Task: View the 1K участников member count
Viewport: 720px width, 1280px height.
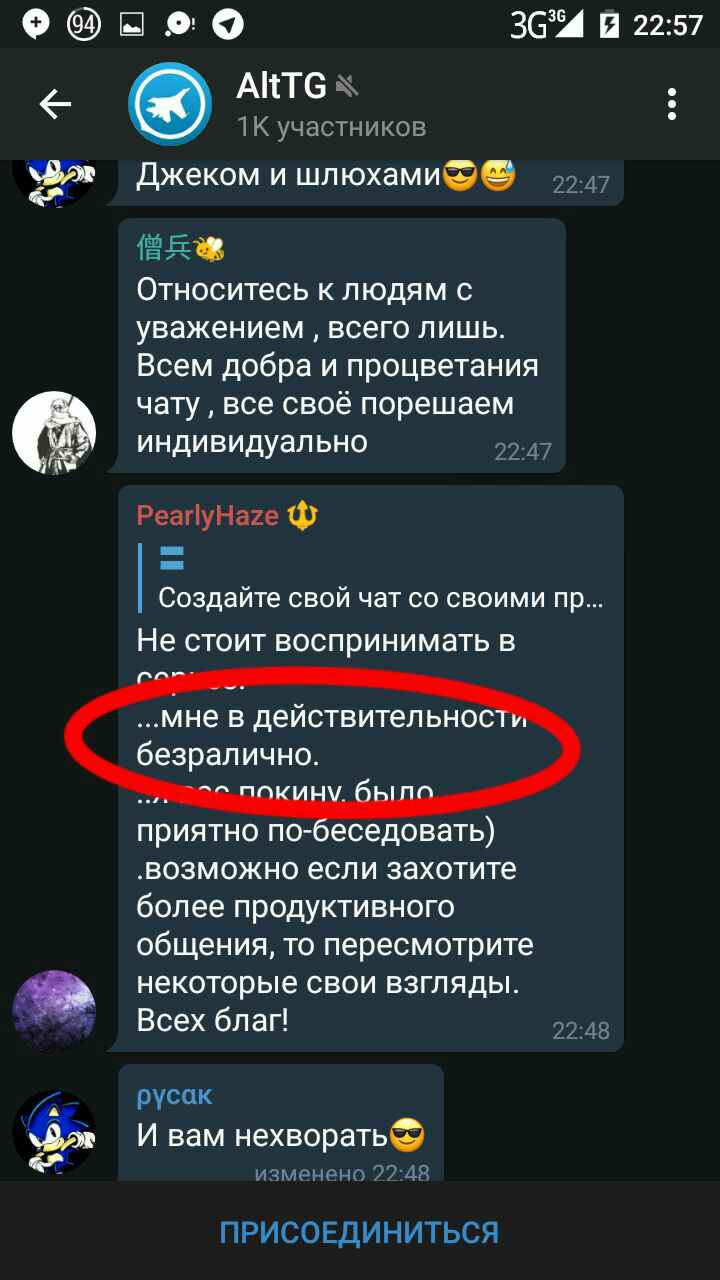Action: (x=331, y=127)
